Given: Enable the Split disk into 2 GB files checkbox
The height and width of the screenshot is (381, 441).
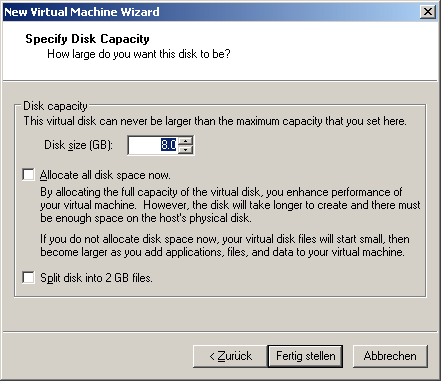Looking at the screenshot, I should (x=28, y=277).
